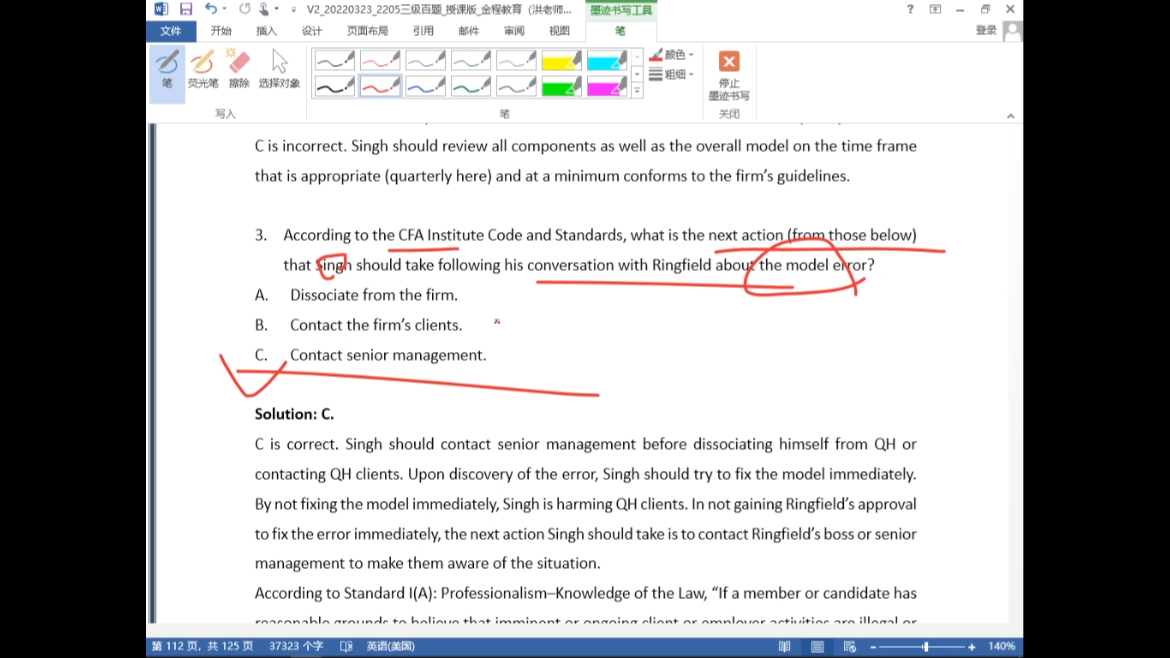Select the 笔 (Pen) tool in ribbon

pyautogui.click(x=167, y=70)
